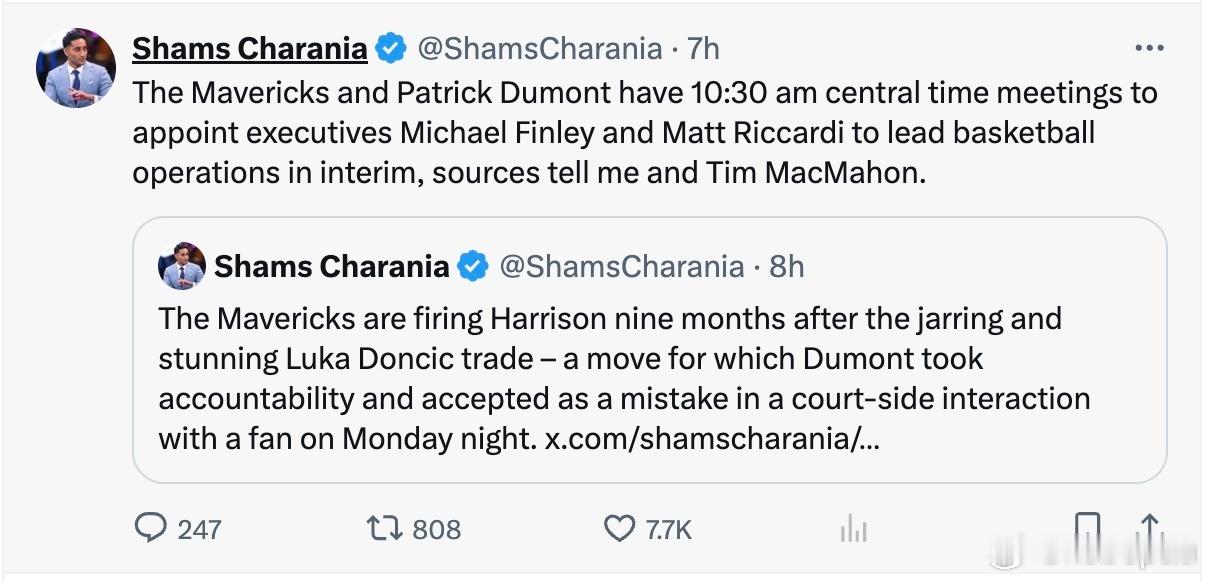Click the @ShamsCharania handle in quoted tweet
Viewport: 1208px width, 582px height.
621,266
